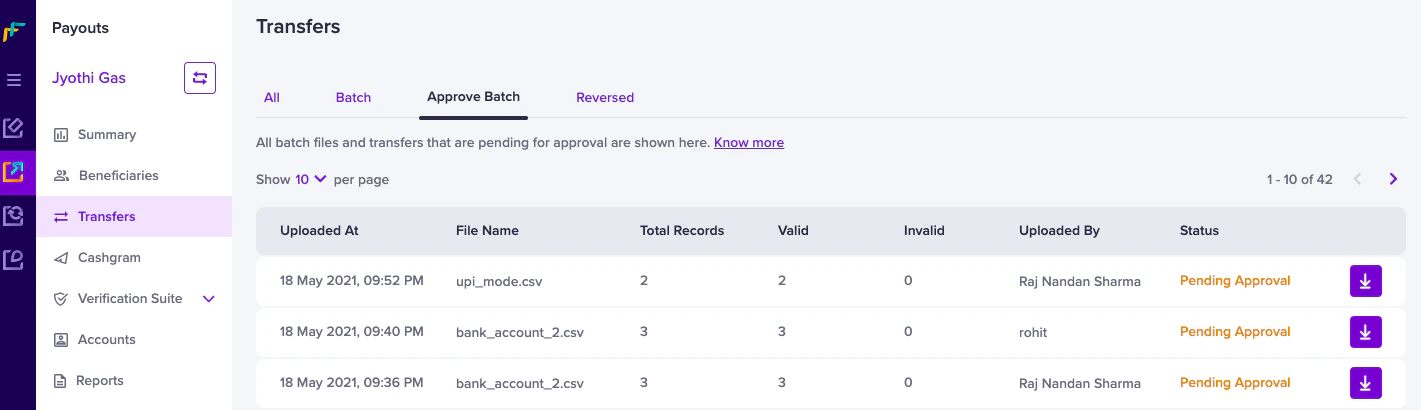Screen dimensions: 1421x410
Task: Click the highlighted Payouts icon in left rail
Action: click(14, 172)
